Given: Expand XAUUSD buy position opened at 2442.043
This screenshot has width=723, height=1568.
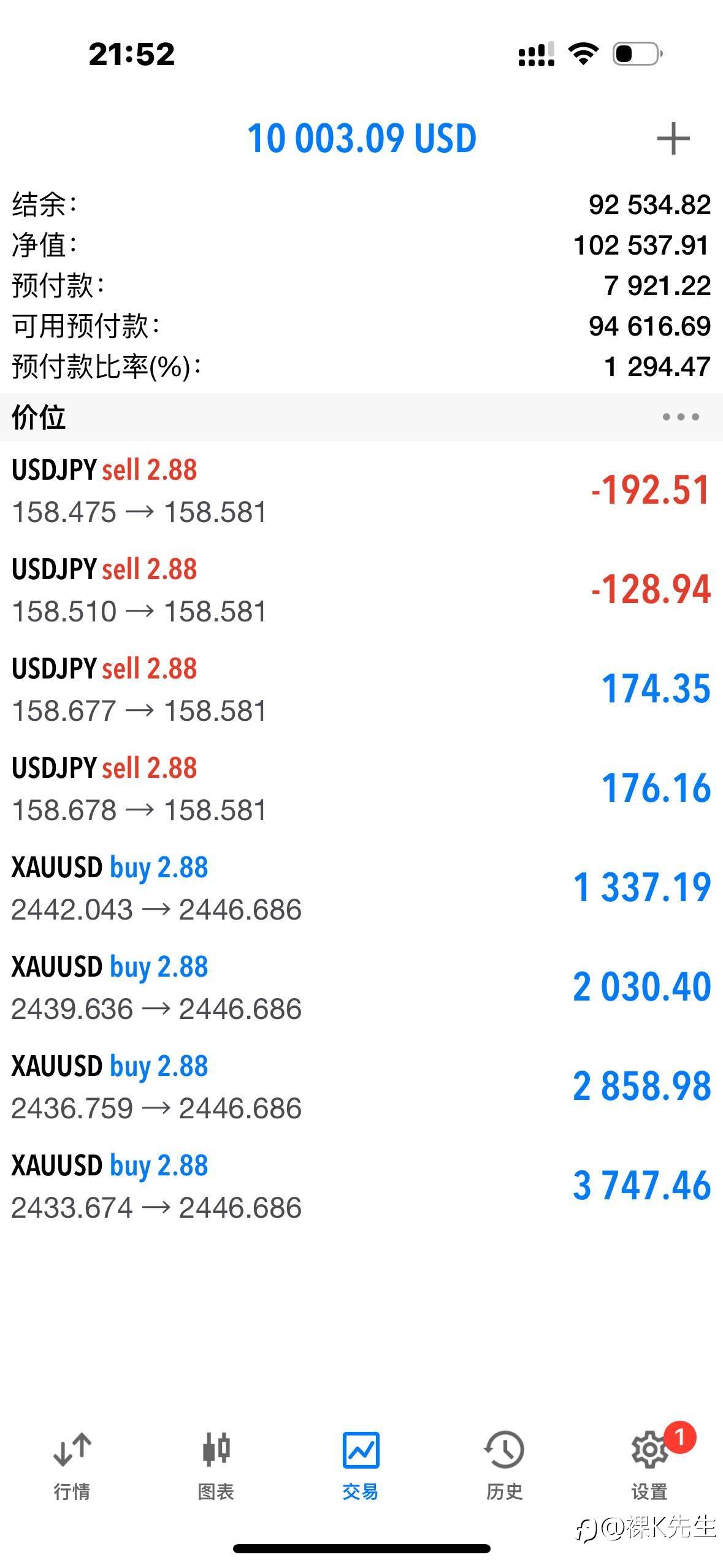Looking at the screenshot, I should [361, 888].
